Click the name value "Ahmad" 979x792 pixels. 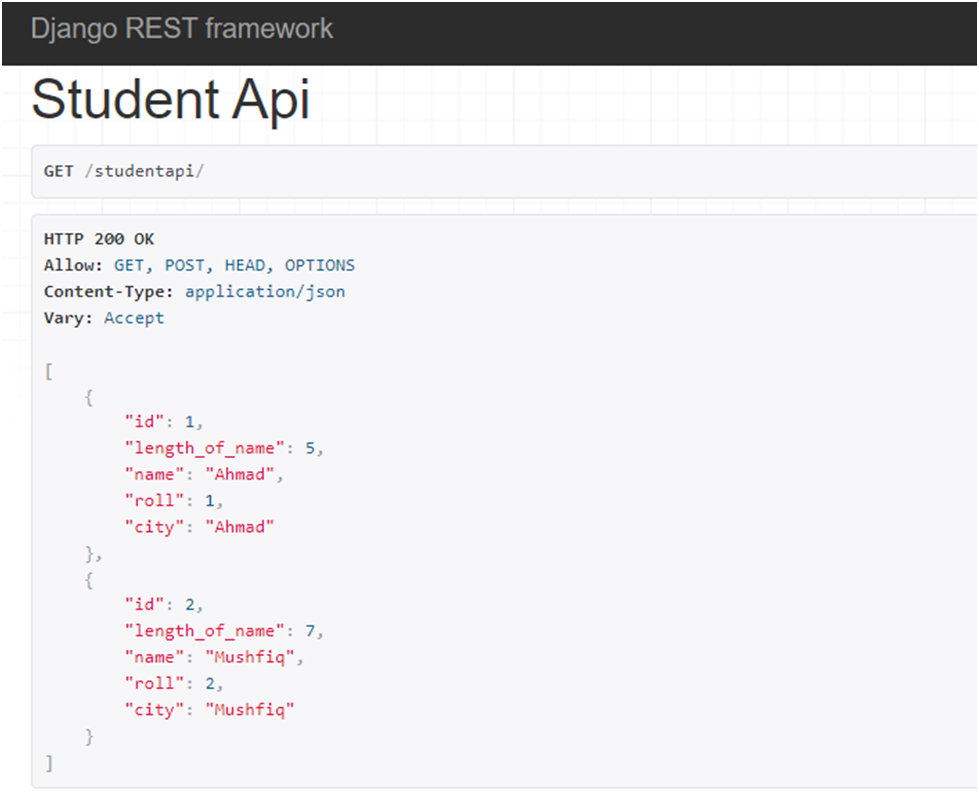click(x=240, y=475)
